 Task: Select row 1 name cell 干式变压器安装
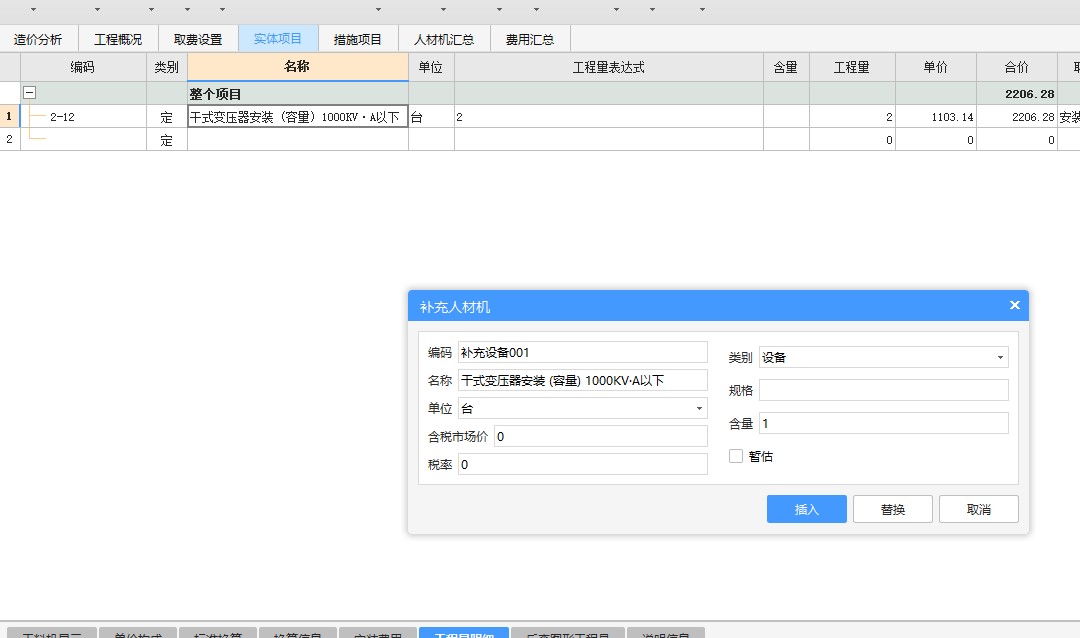(x=298, y=117)
